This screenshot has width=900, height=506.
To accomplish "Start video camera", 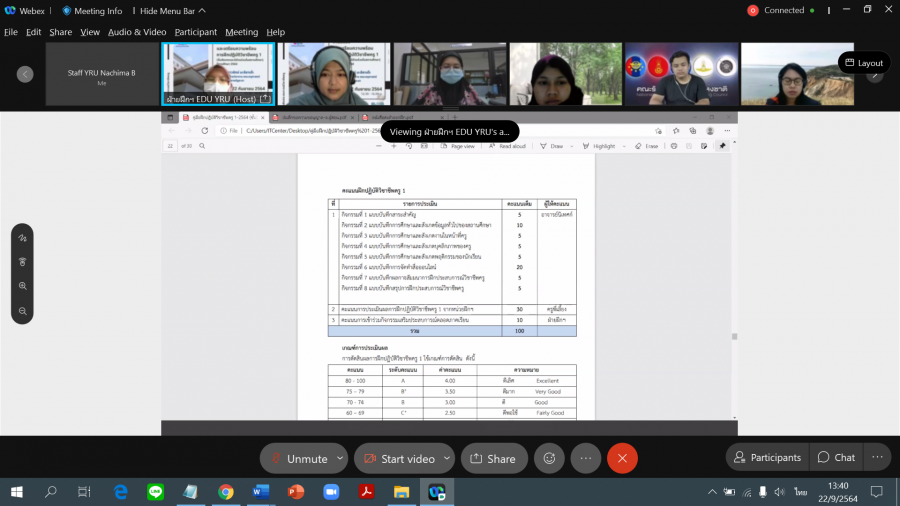I will [397, 458].
